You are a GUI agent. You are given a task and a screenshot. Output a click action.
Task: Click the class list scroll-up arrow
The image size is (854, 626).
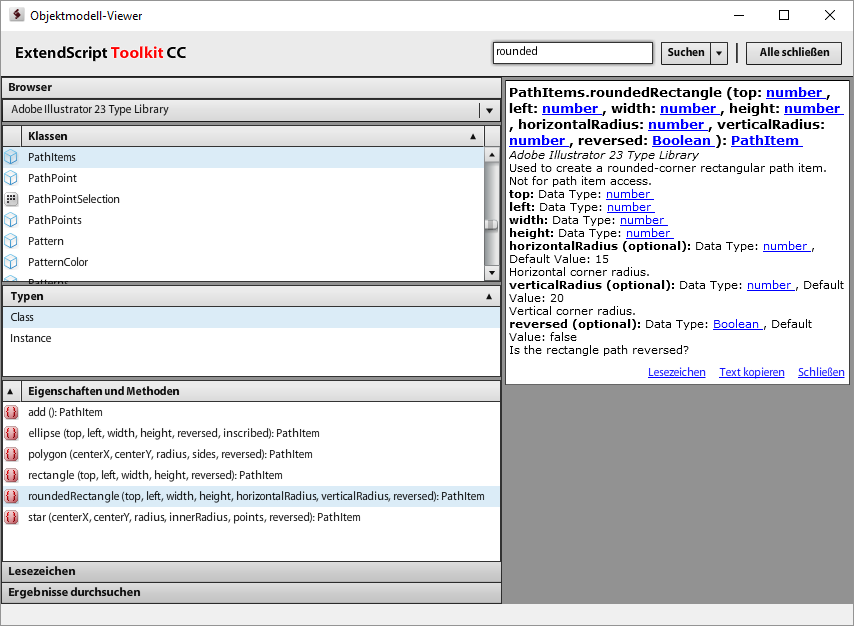[492, 155]
